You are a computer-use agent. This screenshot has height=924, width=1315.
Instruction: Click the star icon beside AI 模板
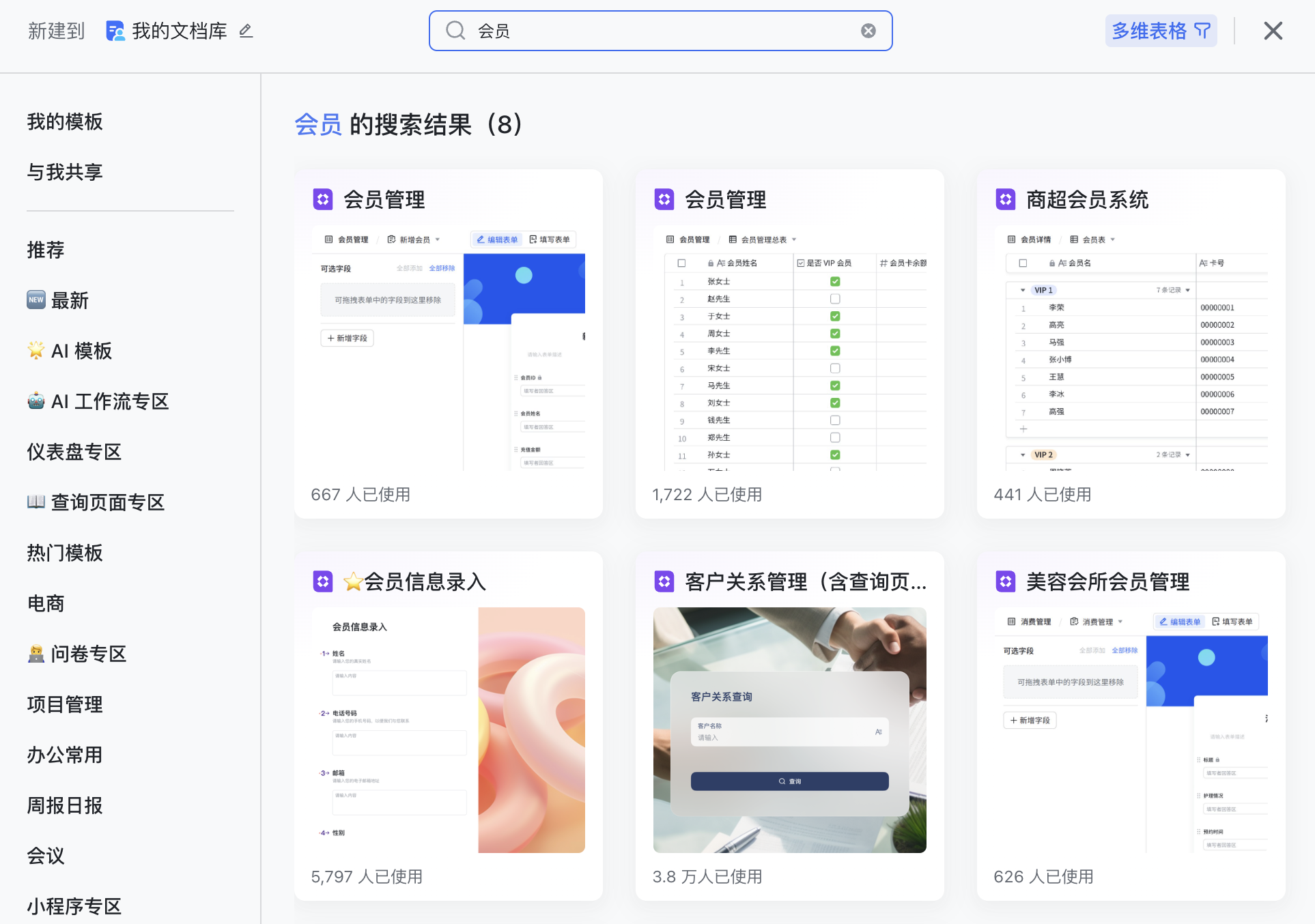coord(36,350)
